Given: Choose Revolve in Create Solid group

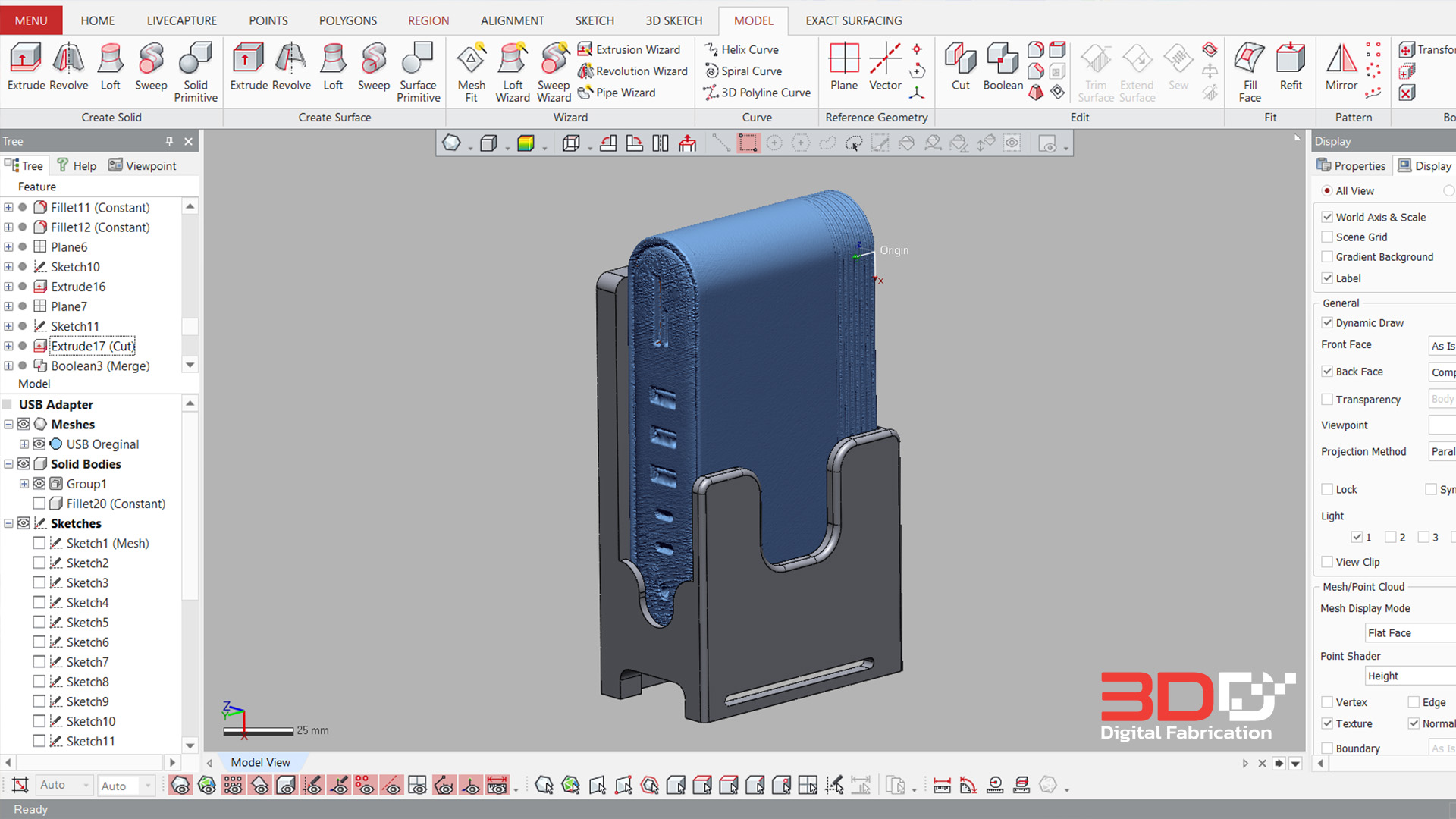Looking at the screenshot, I should pos(69,67).
